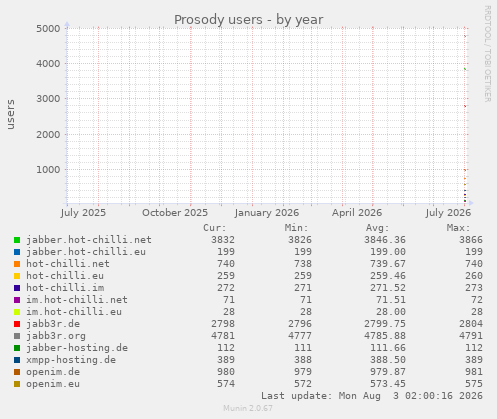The width and height of the screenshot is (497, 419).
Task: Click the April 2026 x-axis label
Action: pyautogui.click(x=357, y=213)
